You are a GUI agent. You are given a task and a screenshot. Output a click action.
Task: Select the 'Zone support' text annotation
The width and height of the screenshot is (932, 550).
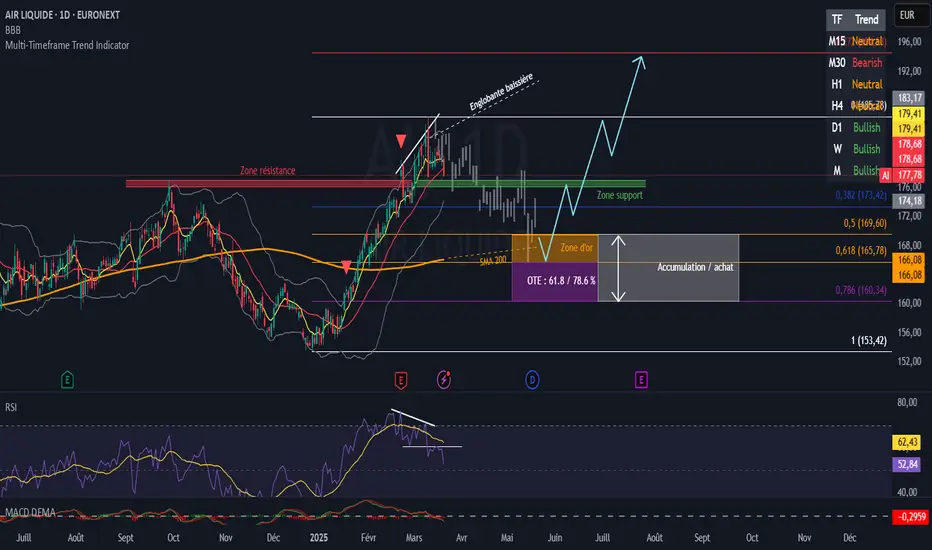pyautogui.click(x=619, y=195)
